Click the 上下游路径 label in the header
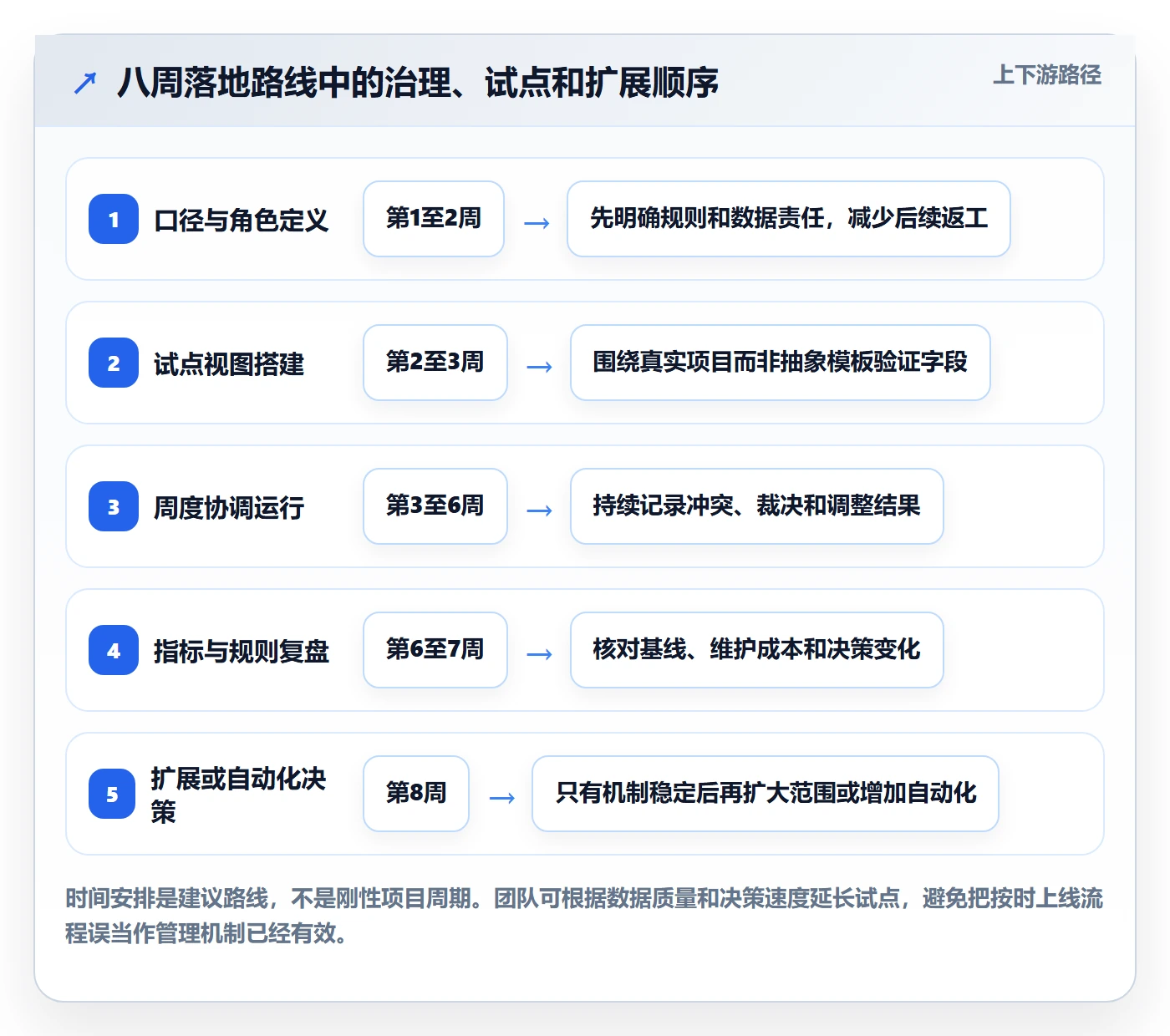The width and height of the screenshot is (1170, 1036). click(1047, 75)
